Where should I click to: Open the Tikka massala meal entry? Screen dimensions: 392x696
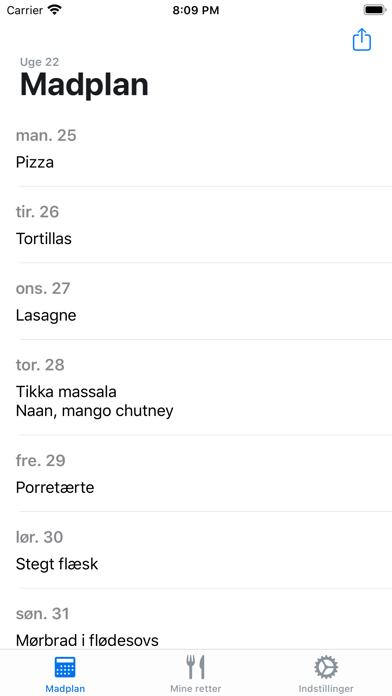tap(196, 388)
